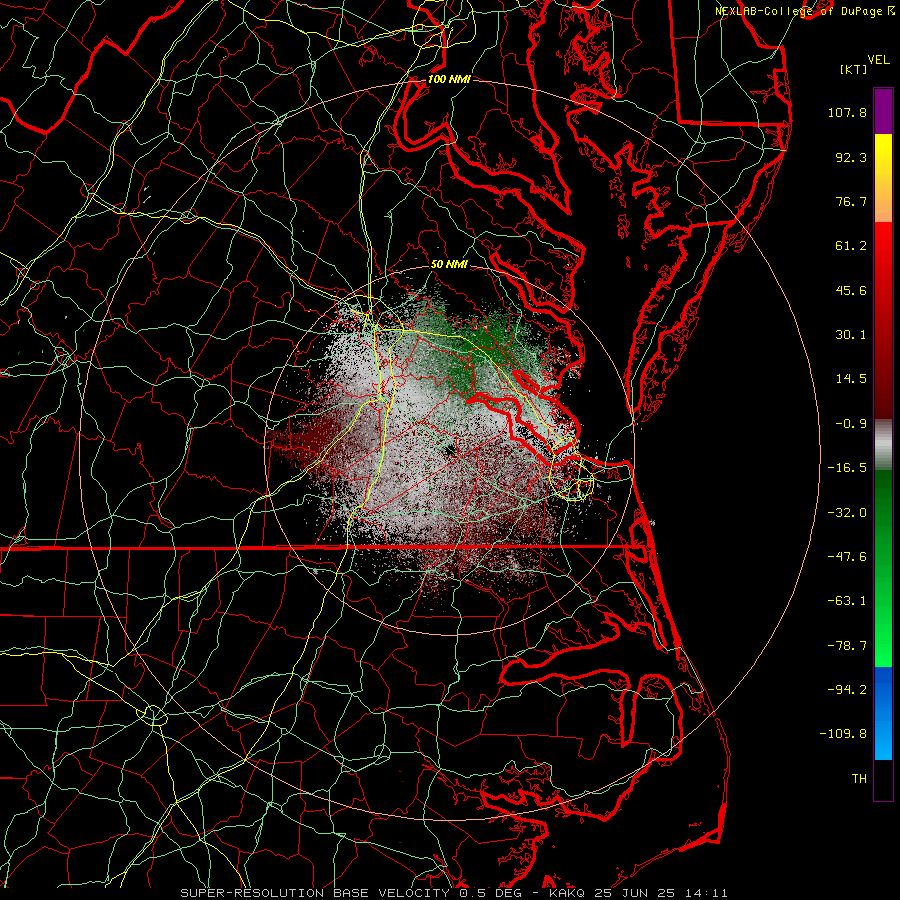
Task: Click the VEL legend title
Action: (x=878, y=60)
